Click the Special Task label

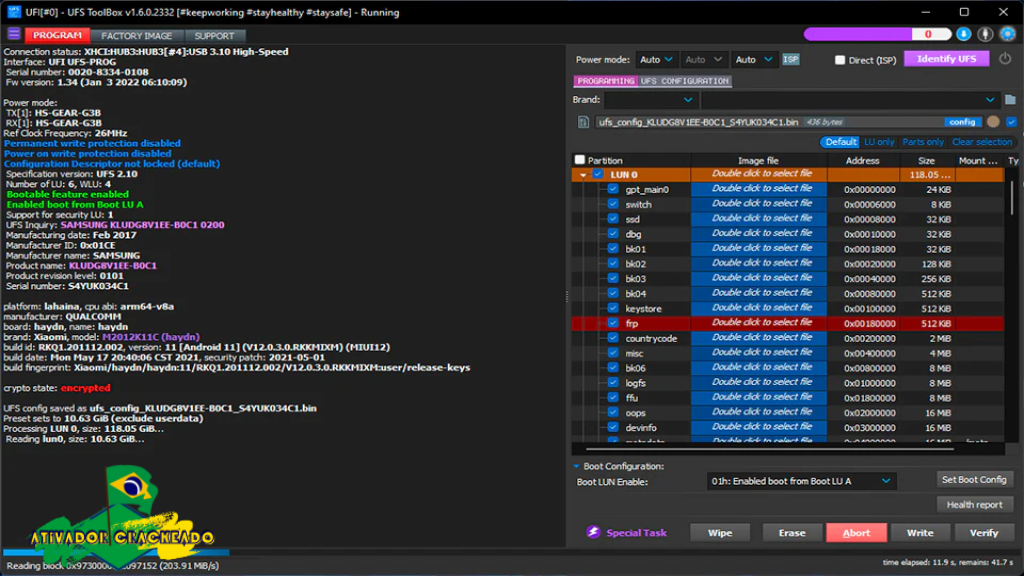click(x=636, y=533)
